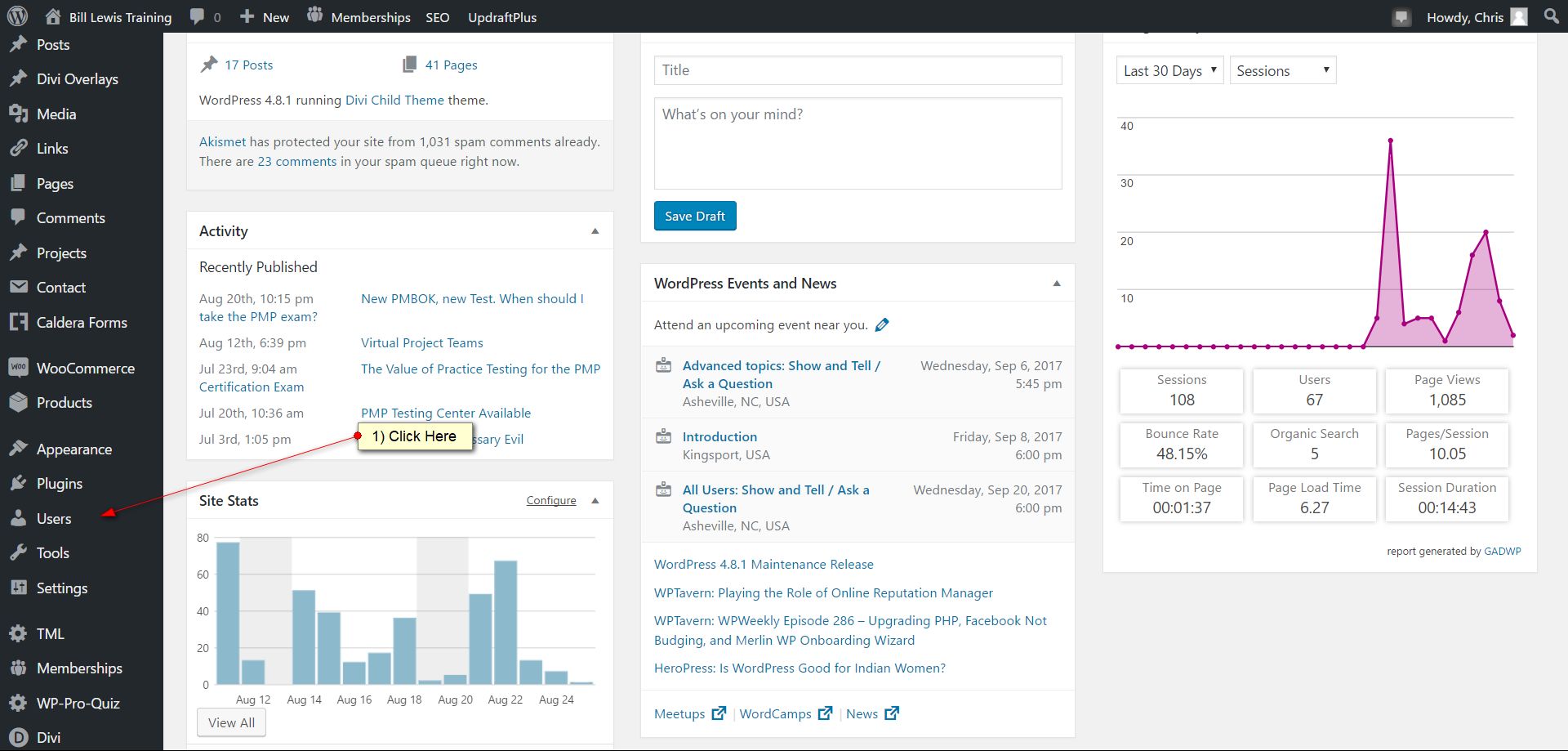Collapse the WordPress Events and News panel
Screen dimensions: 1568x751
[x=1057, y=284]
